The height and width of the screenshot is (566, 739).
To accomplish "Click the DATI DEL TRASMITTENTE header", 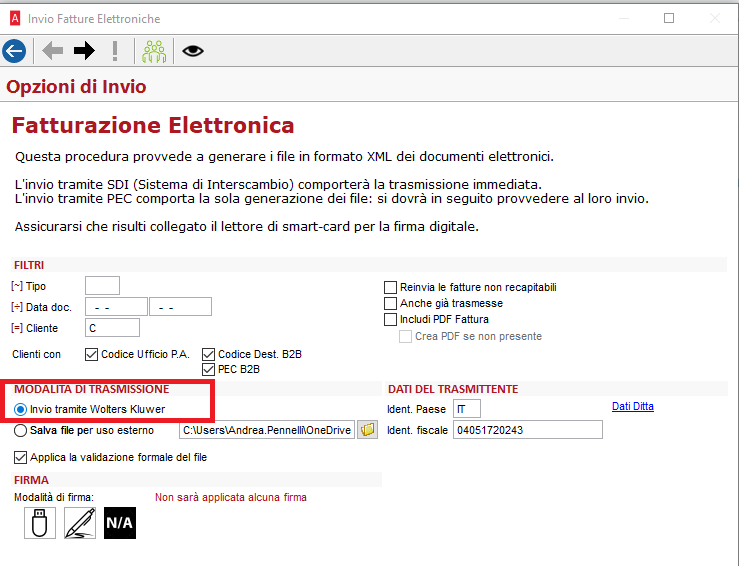I will (453, 389).
